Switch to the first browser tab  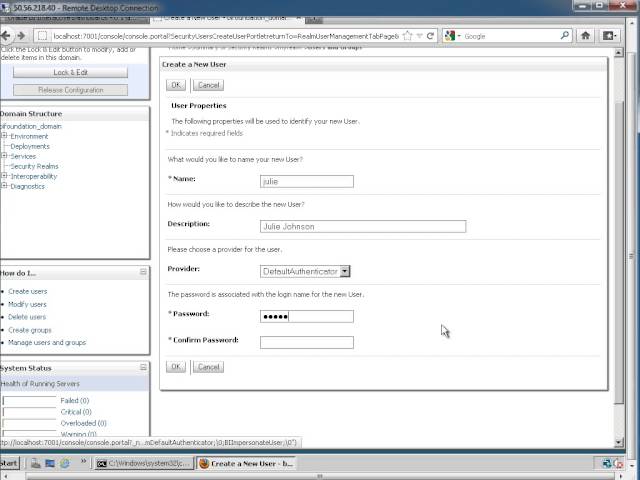click(74, 18)
